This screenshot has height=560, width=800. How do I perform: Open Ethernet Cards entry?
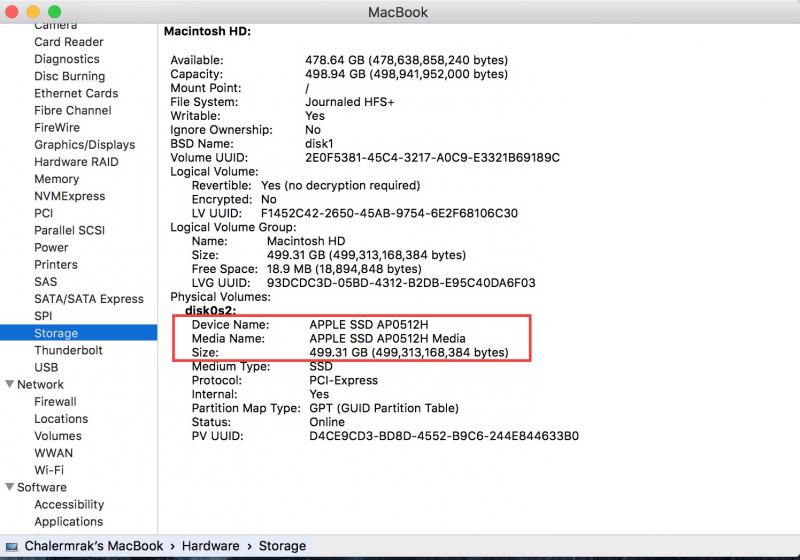(x=76, y=93)
